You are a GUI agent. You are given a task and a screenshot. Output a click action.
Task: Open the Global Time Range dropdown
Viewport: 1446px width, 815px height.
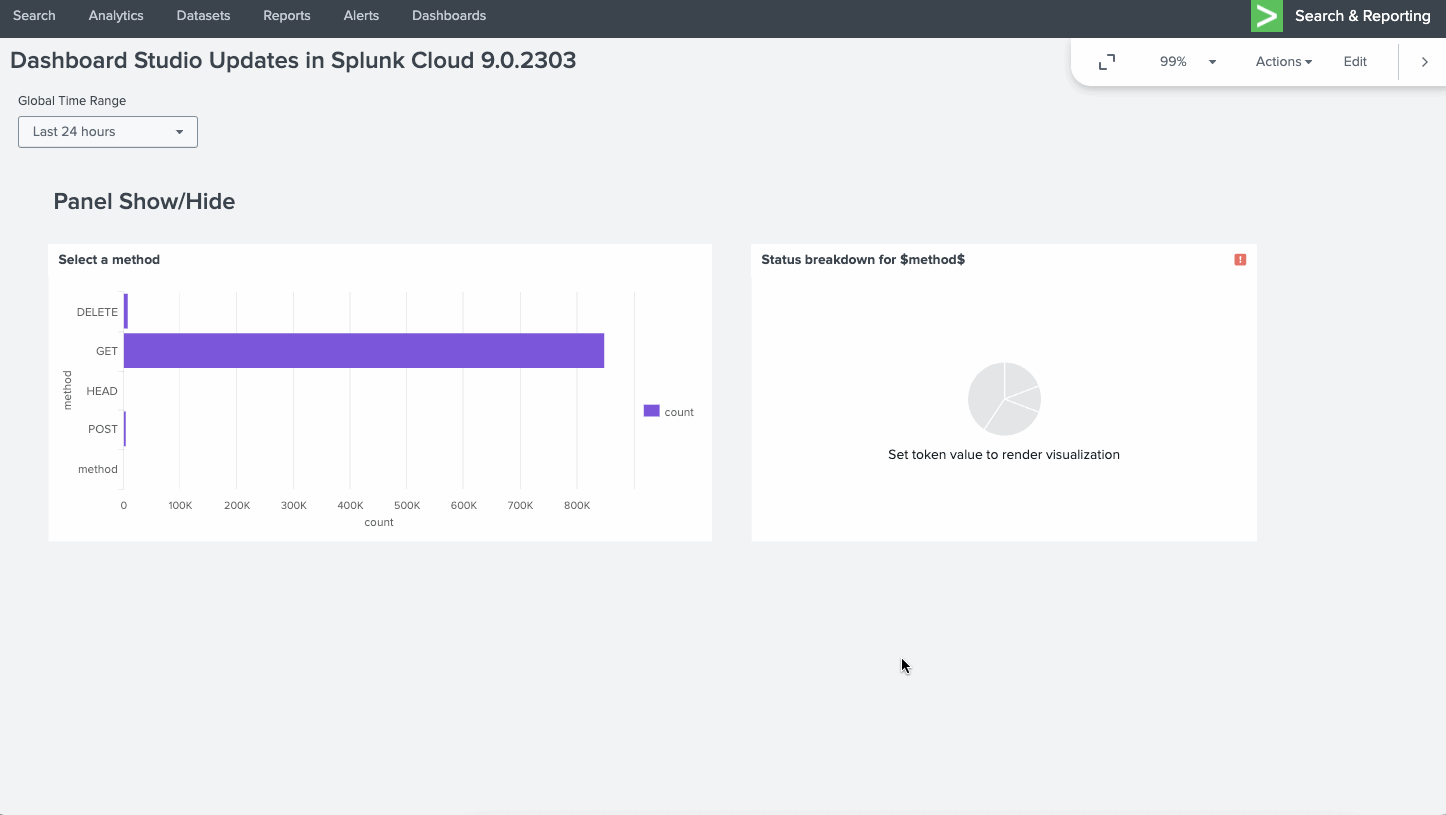click(108, 132)
